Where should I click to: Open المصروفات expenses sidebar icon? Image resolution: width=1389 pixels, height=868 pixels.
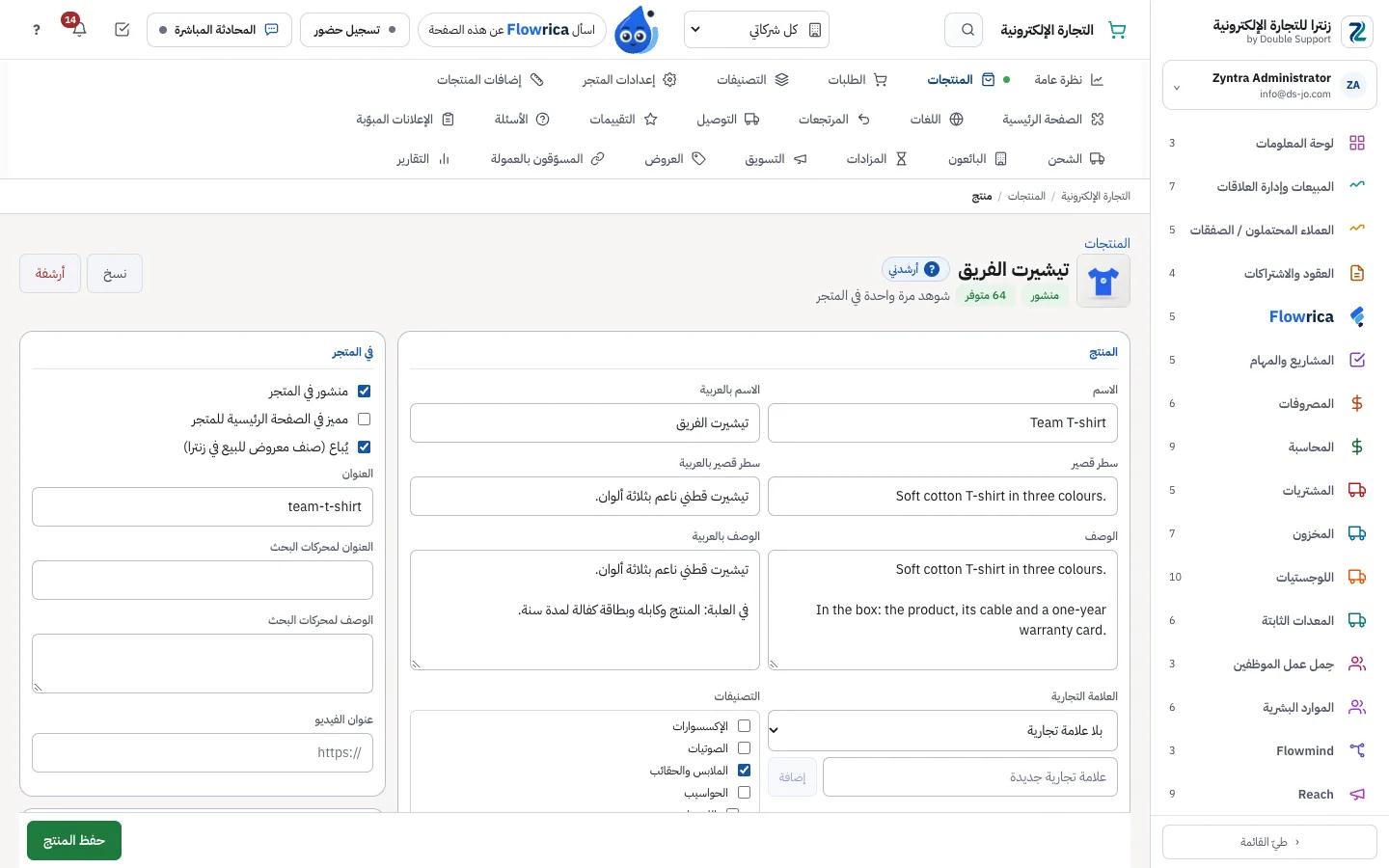click(1357, 403)
